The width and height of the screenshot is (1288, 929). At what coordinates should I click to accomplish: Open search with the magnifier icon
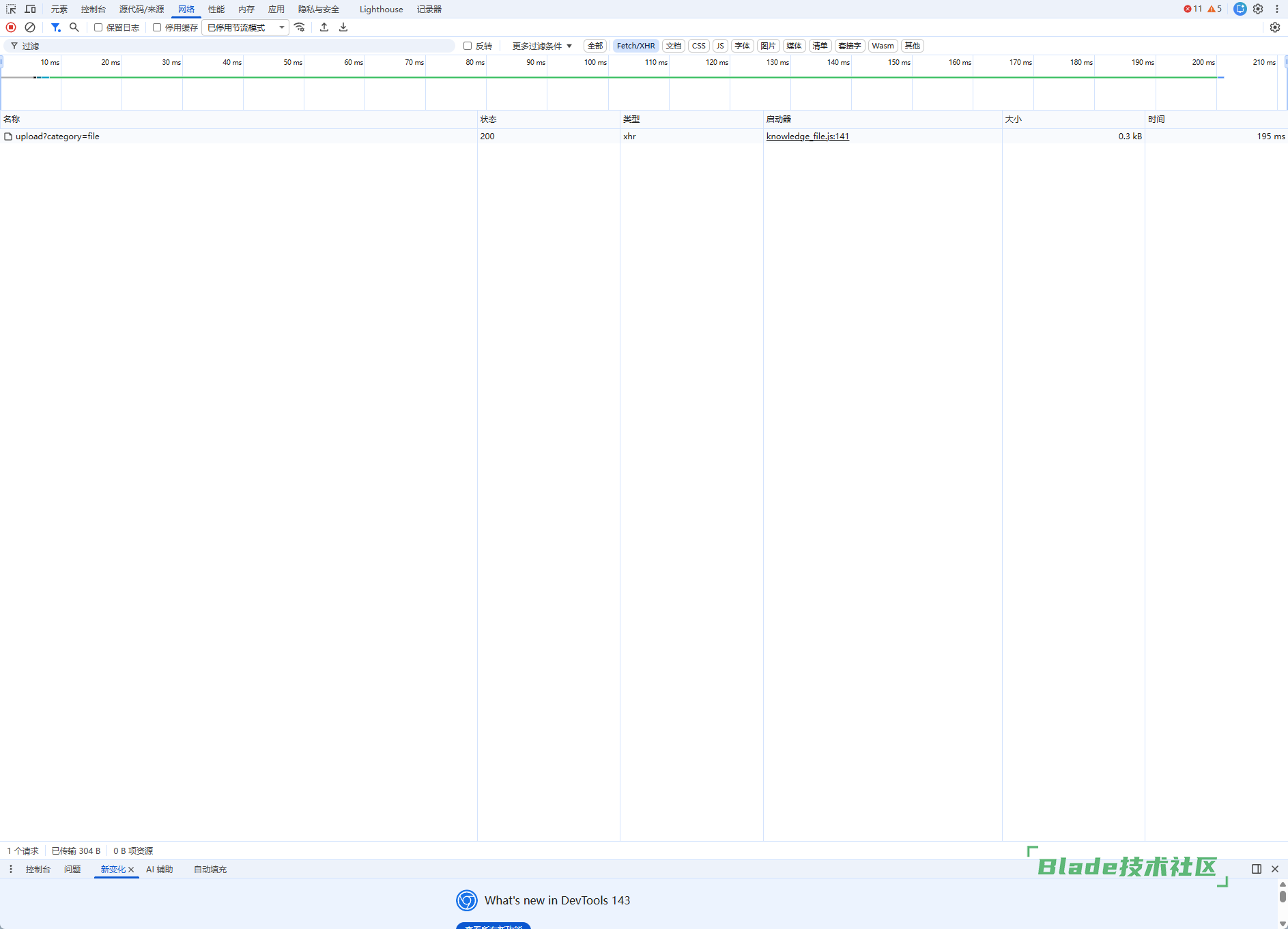coord(74,27)
